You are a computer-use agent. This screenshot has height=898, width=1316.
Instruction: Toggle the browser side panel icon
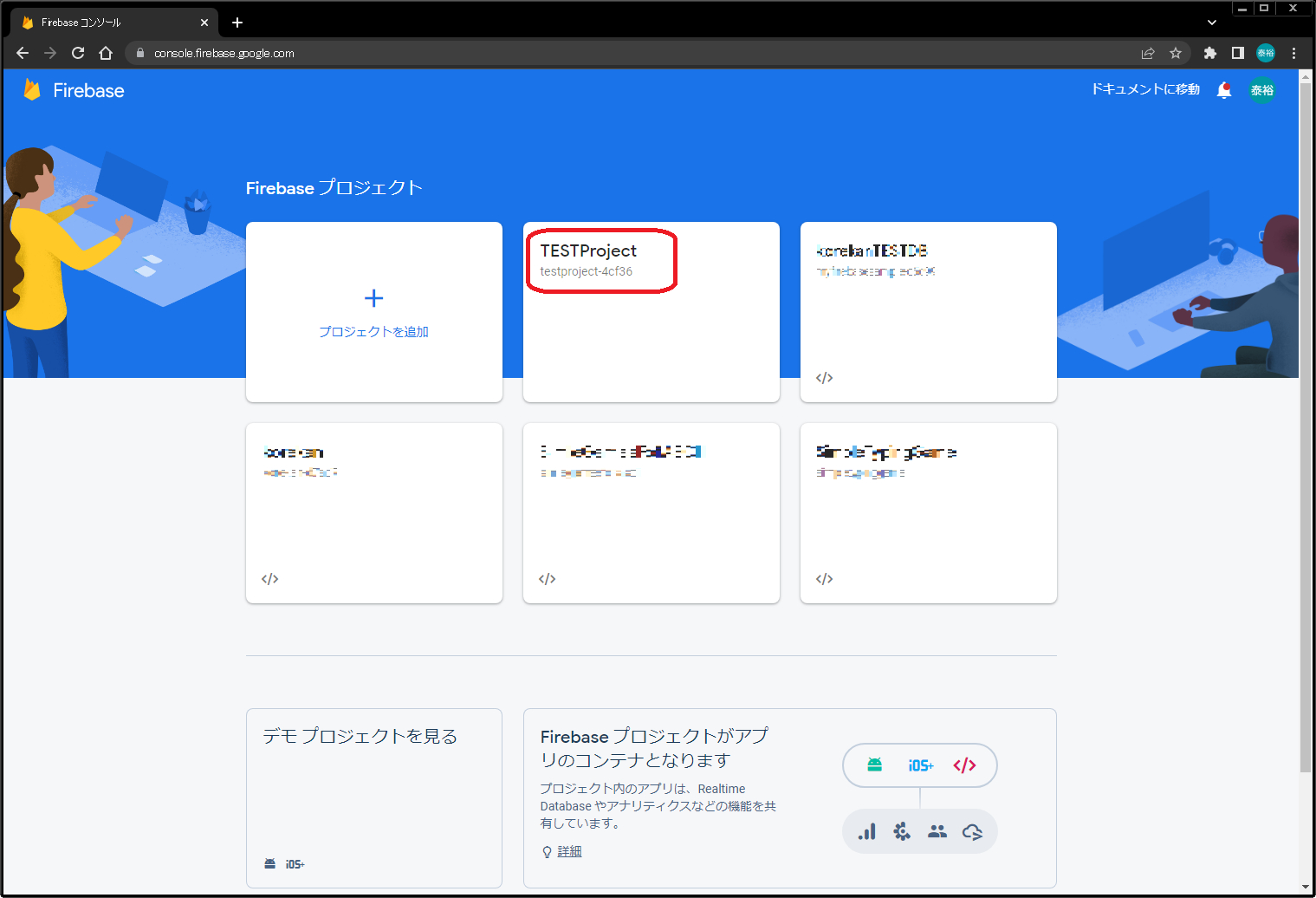pyautogui.click(x=1238, y=53)
